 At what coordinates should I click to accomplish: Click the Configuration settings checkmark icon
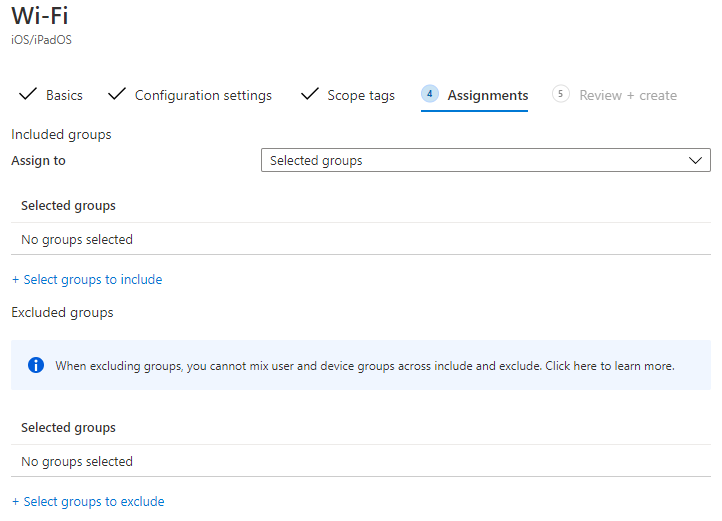(x=116, y=94)
